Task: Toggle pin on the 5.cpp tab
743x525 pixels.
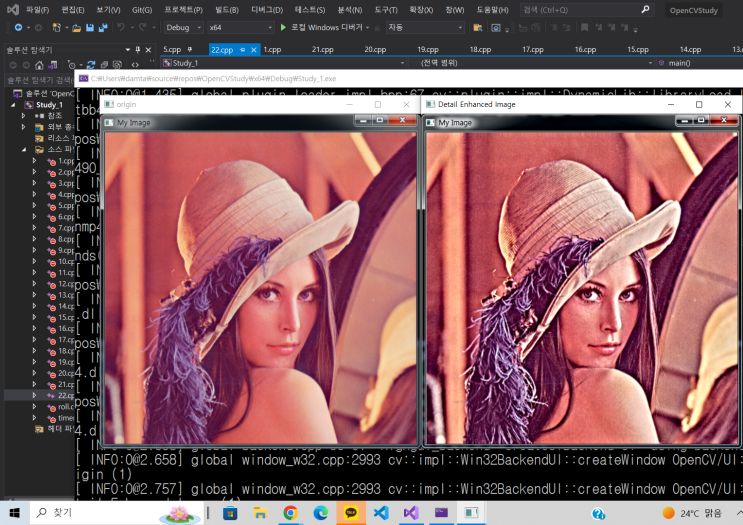Action: (190, 49)
